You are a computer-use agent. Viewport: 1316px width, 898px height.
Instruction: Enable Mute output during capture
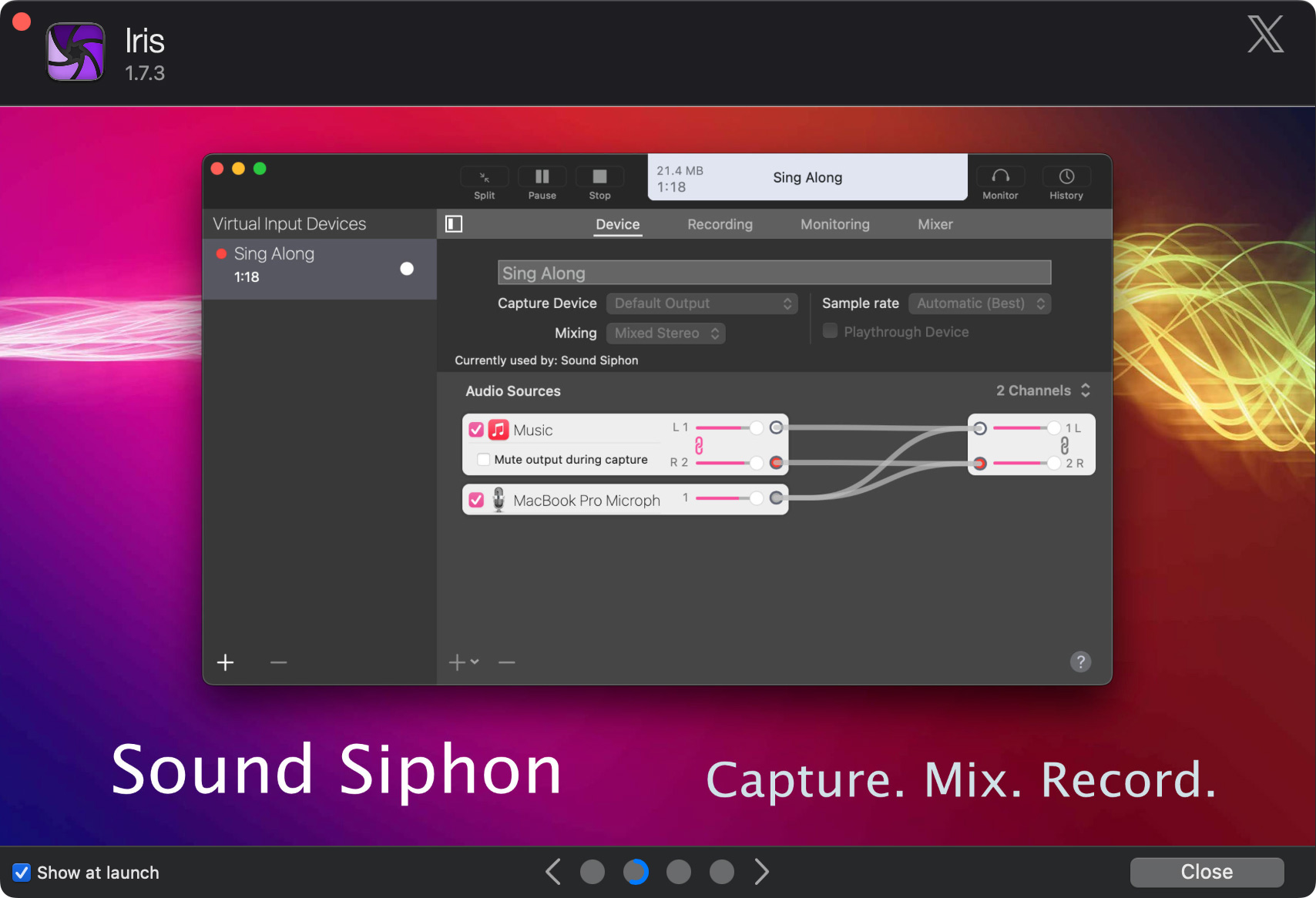(484, 460)
